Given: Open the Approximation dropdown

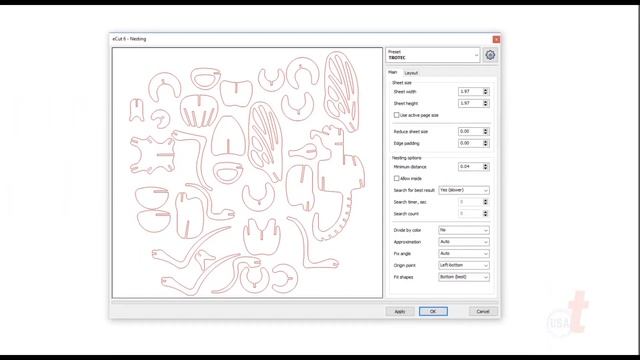Looking at the screenshot, I should [x=464, y=242].
